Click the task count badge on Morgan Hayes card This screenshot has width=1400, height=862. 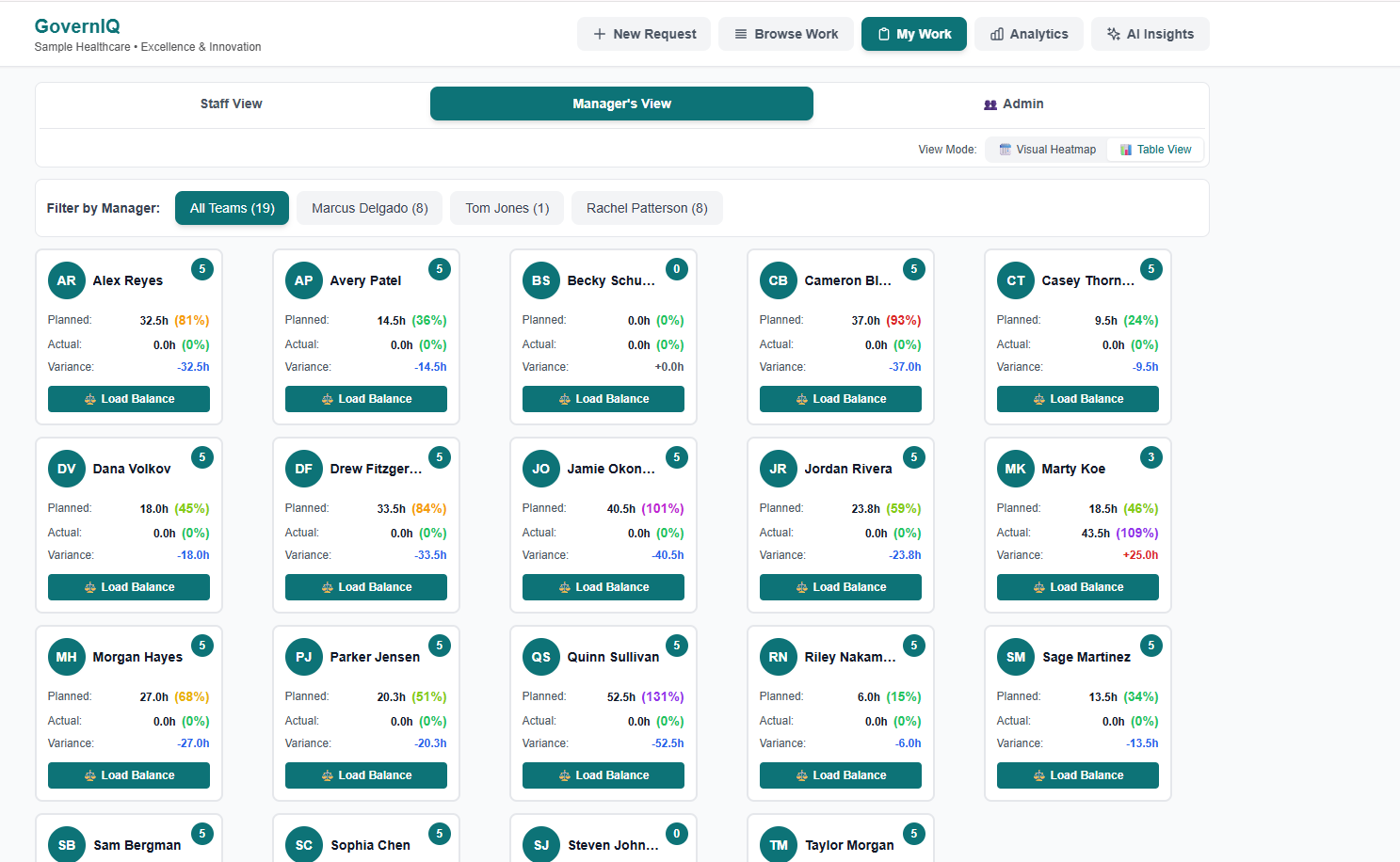coord(201,645)
